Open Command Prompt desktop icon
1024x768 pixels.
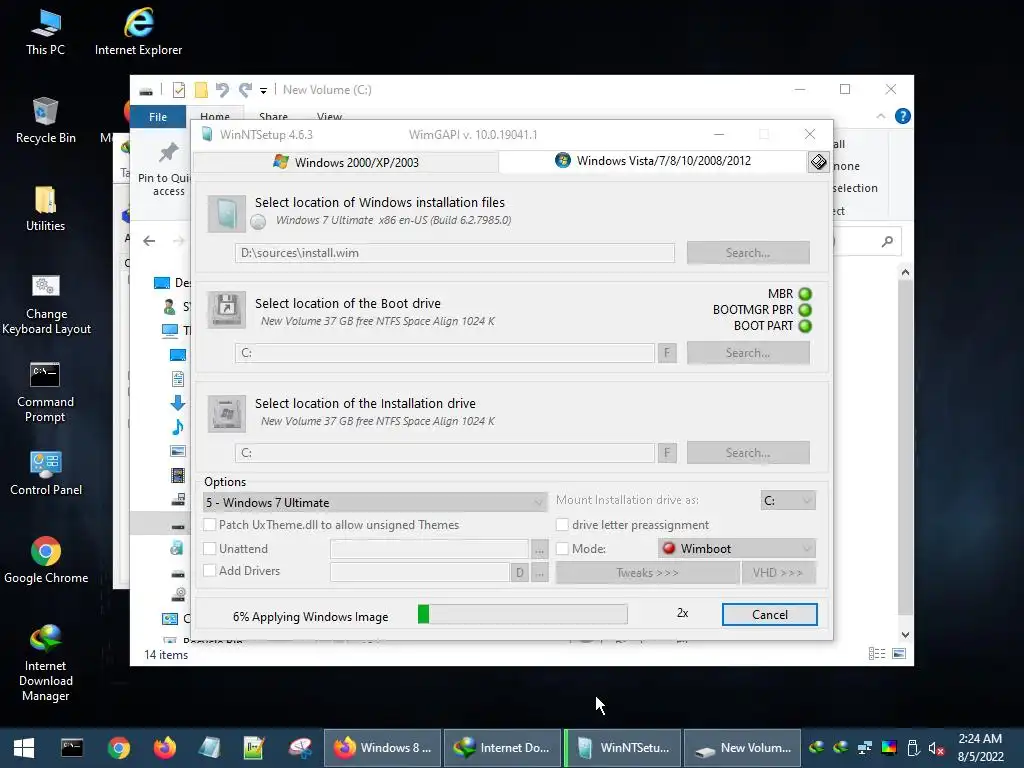pyautogui.click(x=45, y=392)
